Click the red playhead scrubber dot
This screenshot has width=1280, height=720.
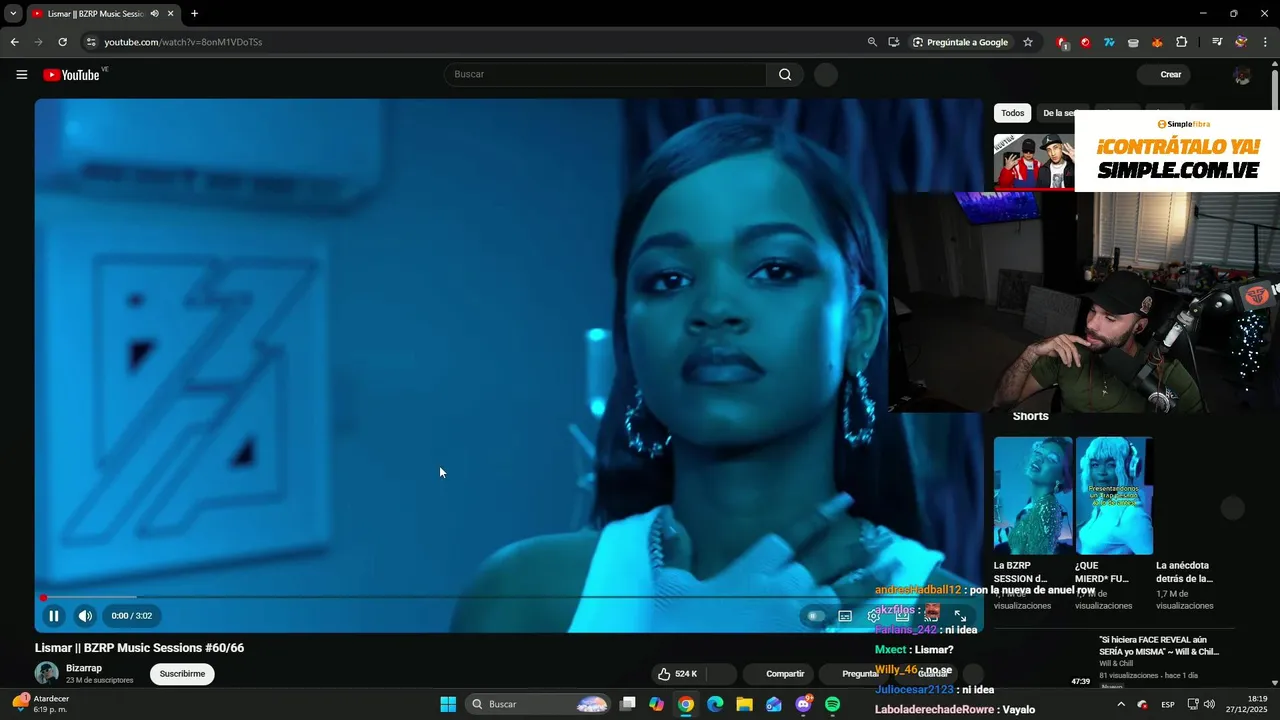click(x=43, y=597)
